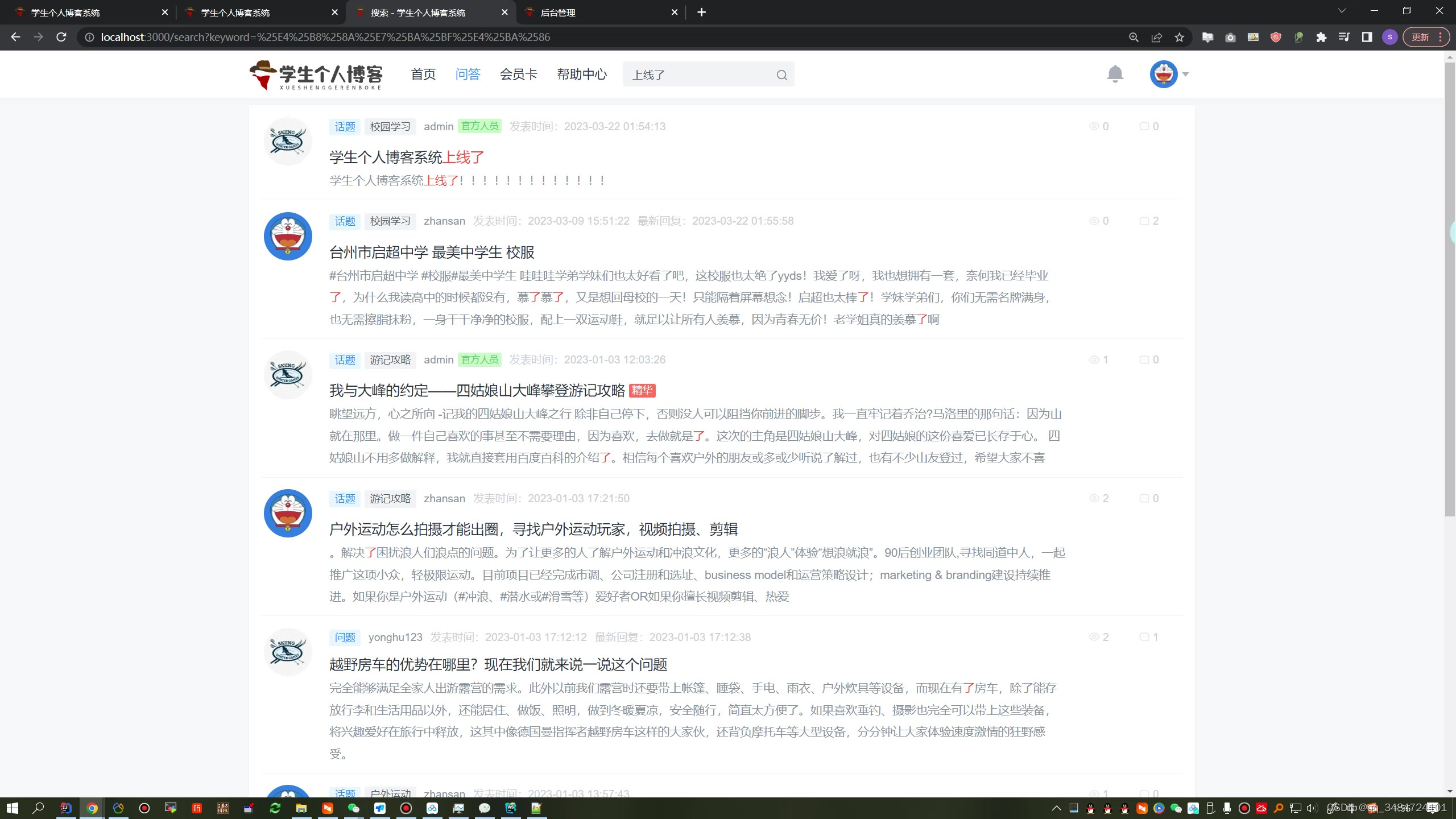Screen dimensions: 1456x819
Task: Go to 会员卡 menu item
Action: (x=518, y=75)
